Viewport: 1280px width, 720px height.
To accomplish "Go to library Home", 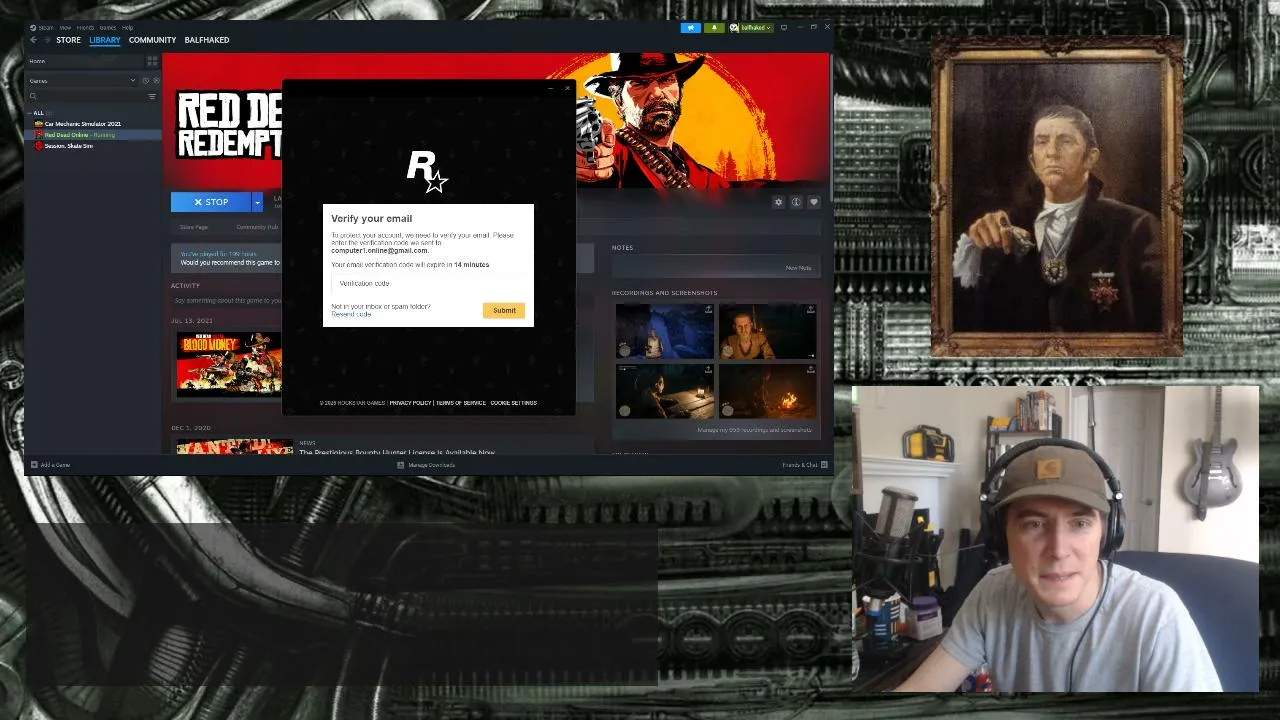I will (37, 61).
